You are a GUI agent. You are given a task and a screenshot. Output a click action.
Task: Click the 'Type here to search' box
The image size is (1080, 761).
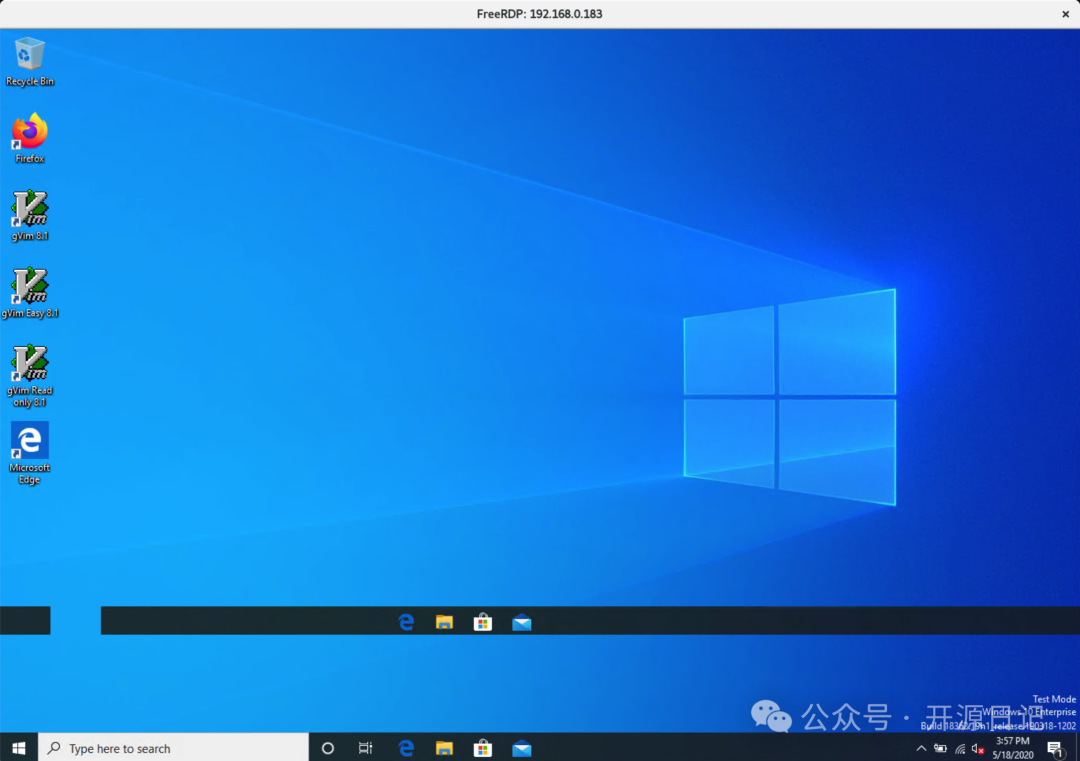pyautogui.click(x=173, y=748)
